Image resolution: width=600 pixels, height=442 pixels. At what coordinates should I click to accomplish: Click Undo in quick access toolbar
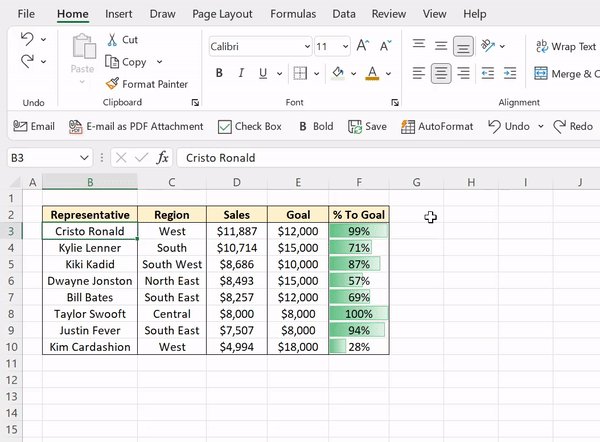pos(509,126)
